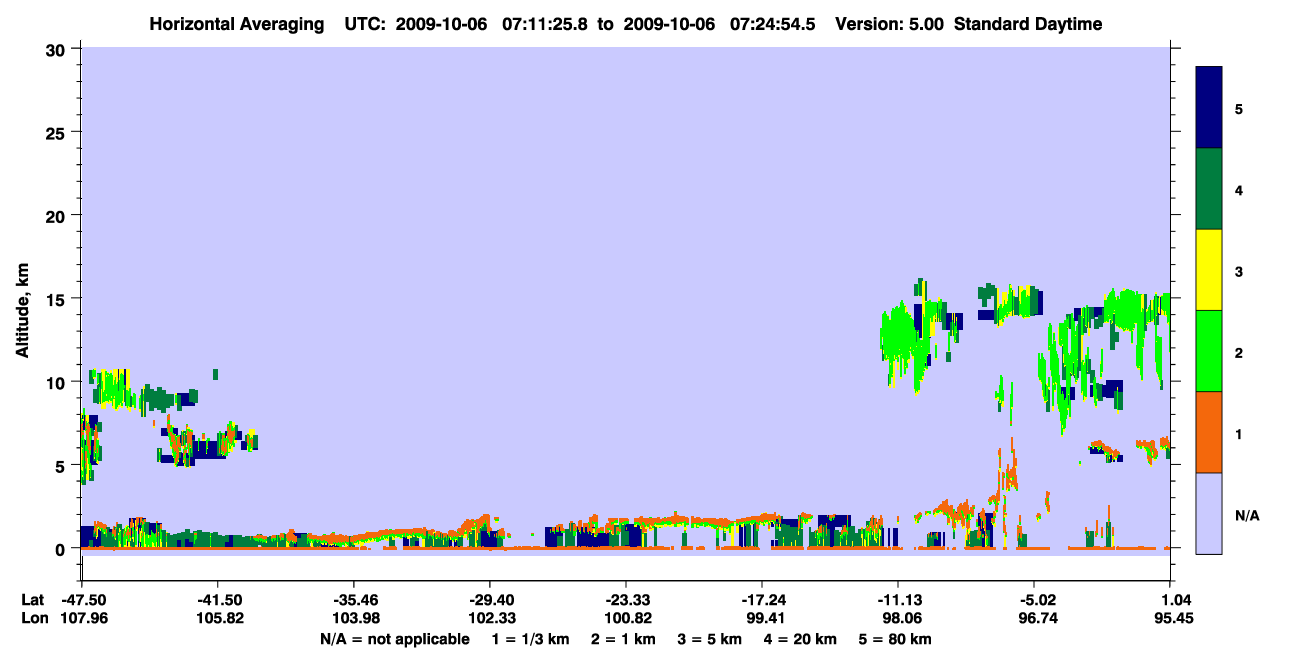Click latitude value -47.50

pyautogui.click(x=82, y=600)
